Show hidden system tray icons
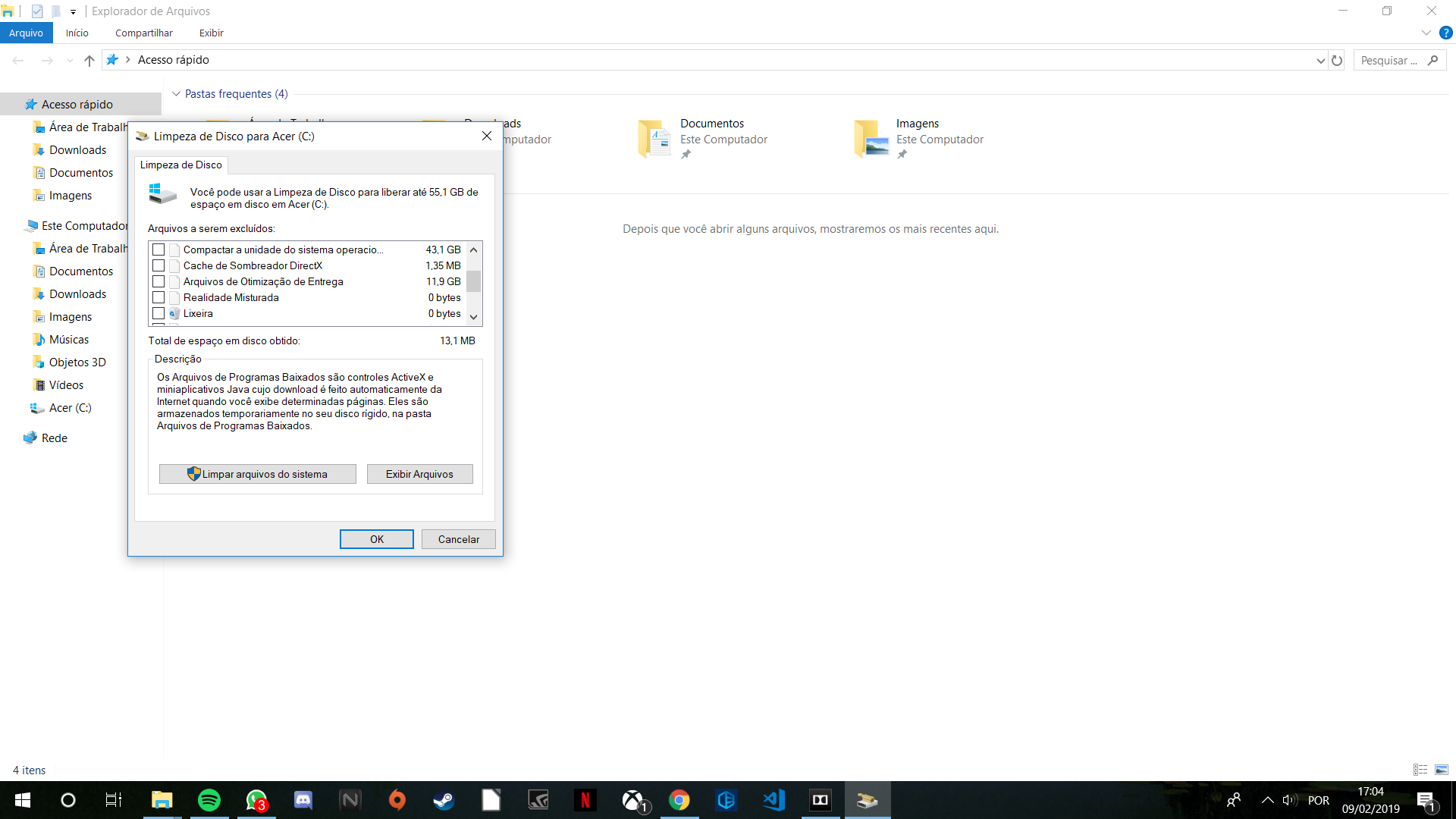 pos(1267,800)
